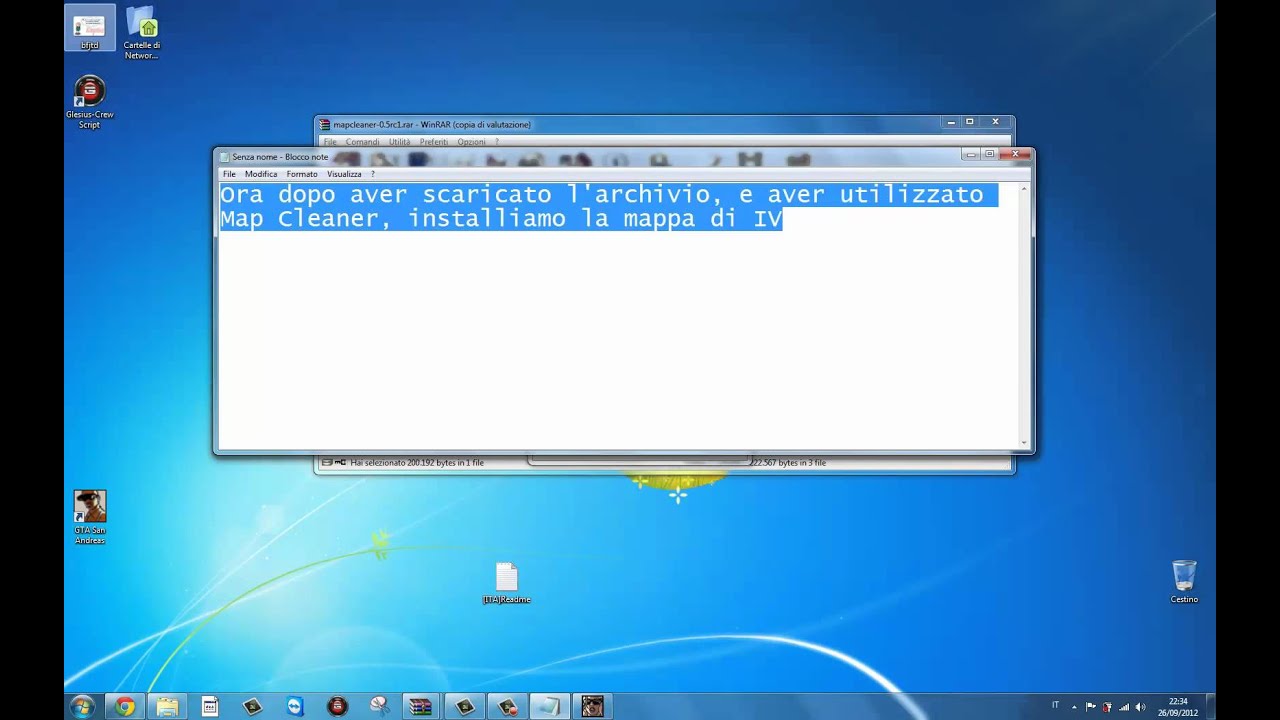
Task: Open Windows Explorer from the taskbar
Action: tap(167, 706)
